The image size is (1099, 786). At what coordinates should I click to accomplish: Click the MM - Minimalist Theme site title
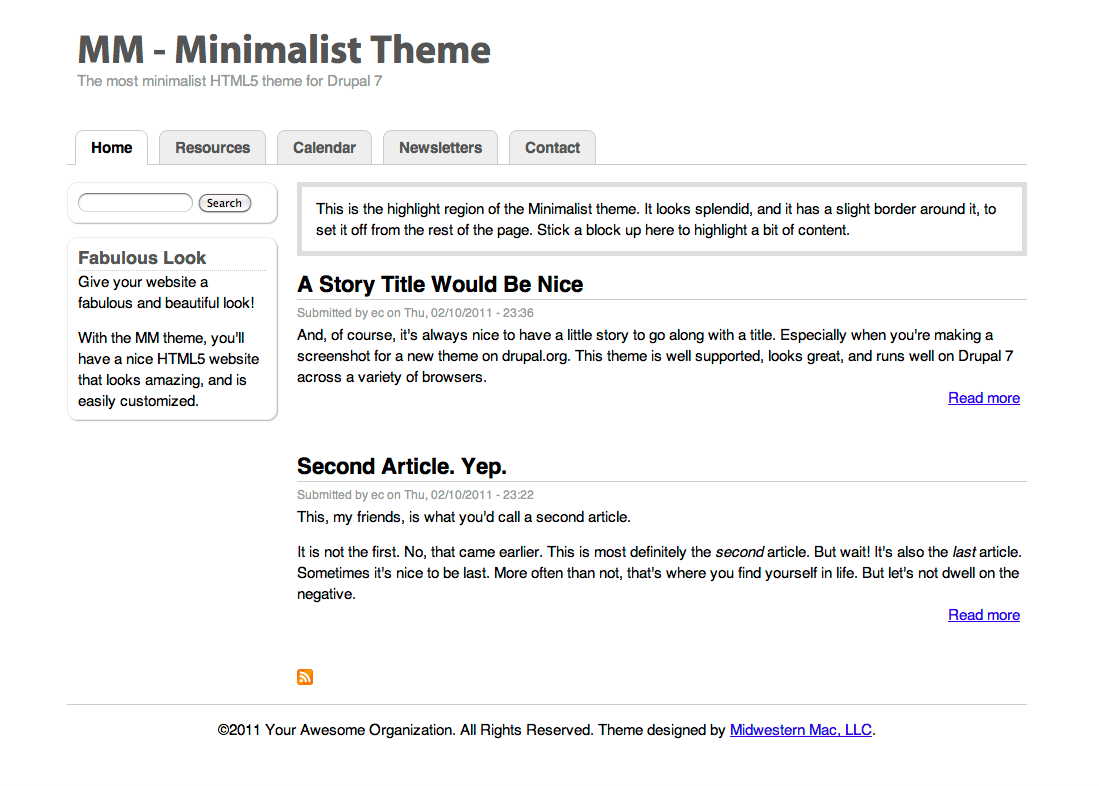(x=284, y=49)
